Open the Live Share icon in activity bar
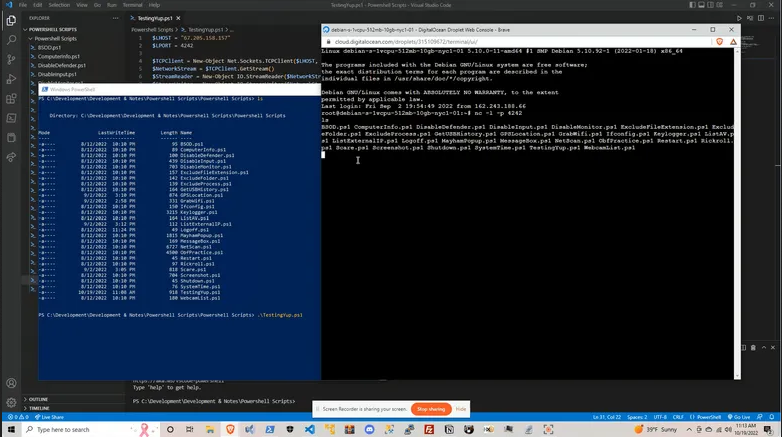782x437 pixels. (11, 157)
